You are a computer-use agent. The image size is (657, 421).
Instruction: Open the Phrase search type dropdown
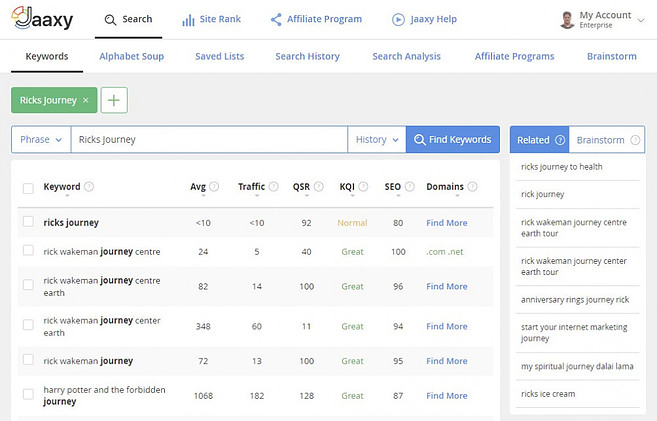coord(41,139)
